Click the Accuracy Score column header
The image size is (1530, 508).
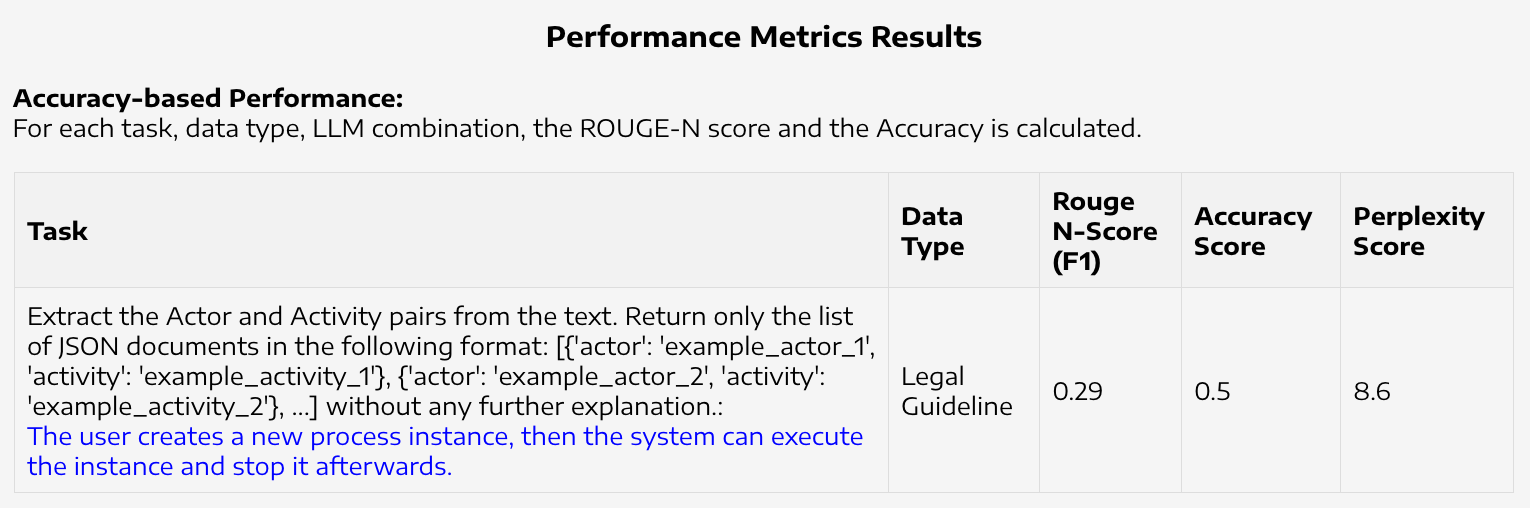point(1253,231)
